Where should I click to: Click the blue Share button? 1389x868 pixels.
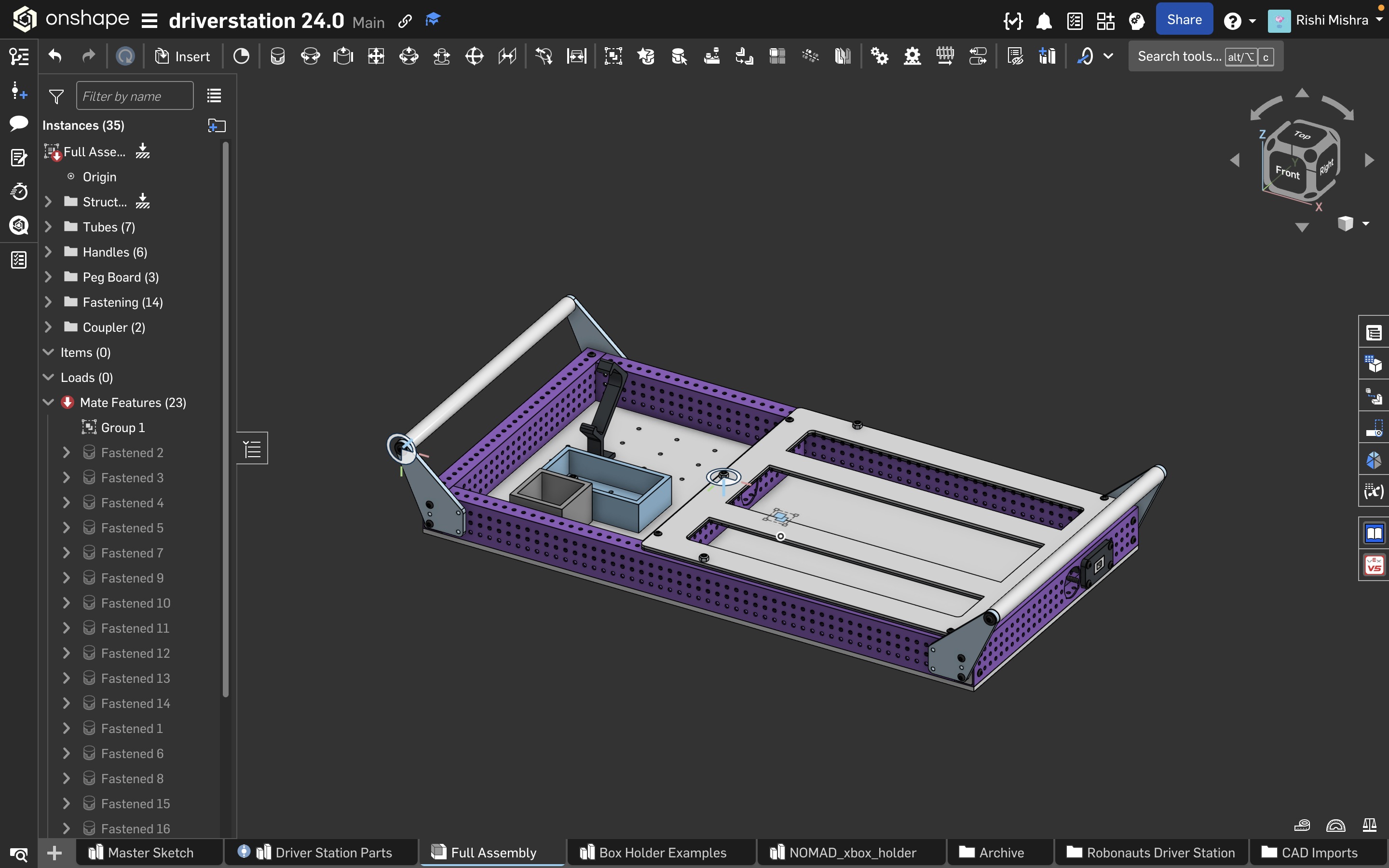coord(1184,19)
